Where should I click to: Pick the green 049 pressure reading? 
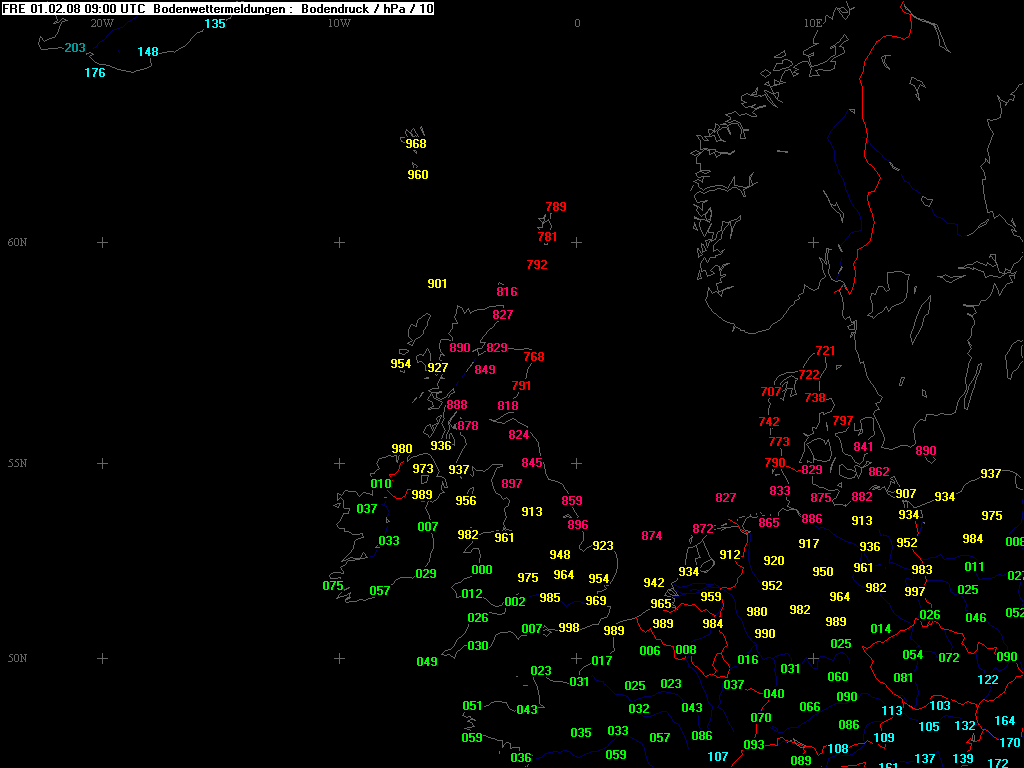point(427,662)
